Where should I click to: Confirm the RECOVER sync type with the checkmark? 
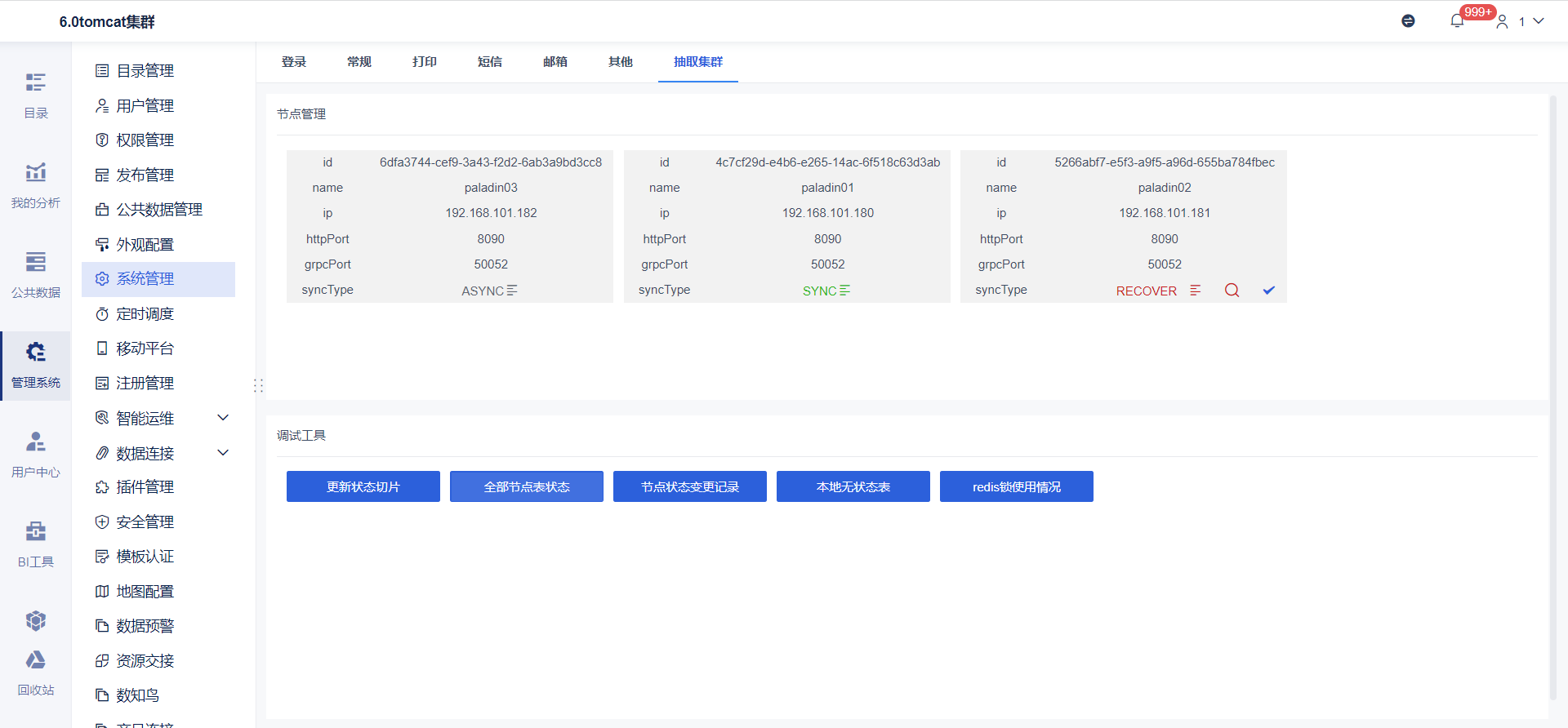(1268, 291)
